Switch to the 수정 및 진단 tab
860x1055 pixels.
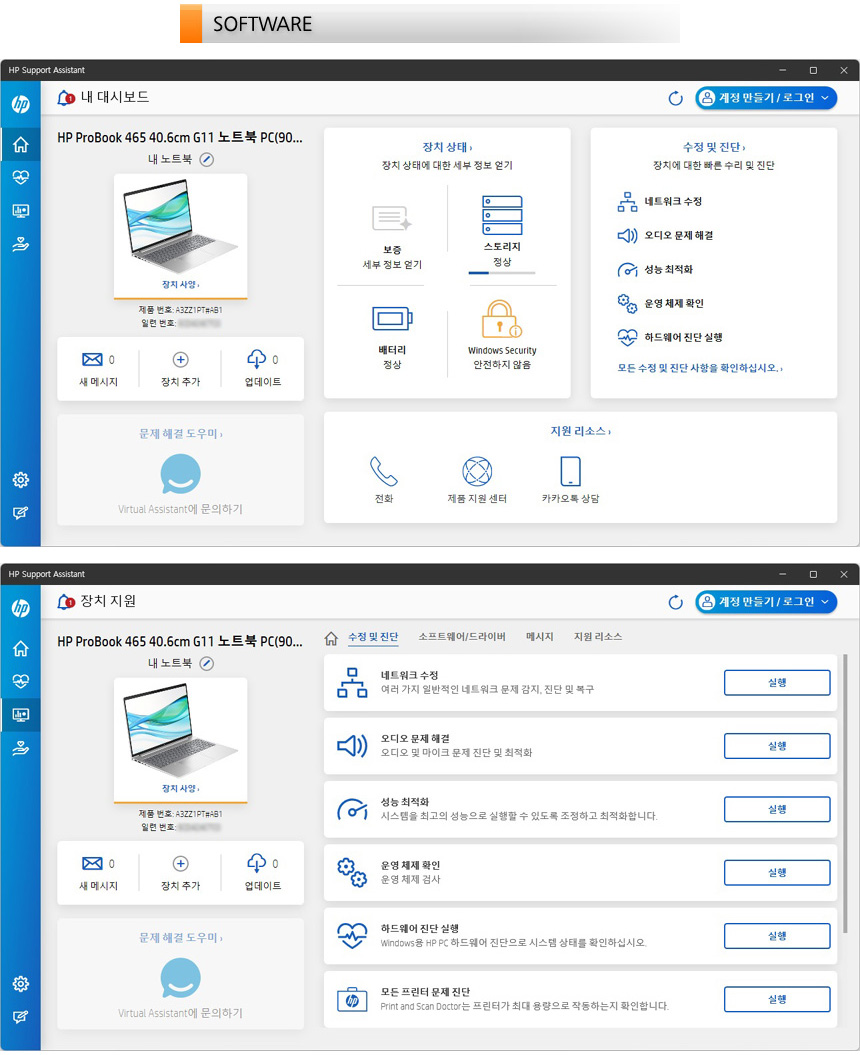pyautogui.click(x=373, y=637)
